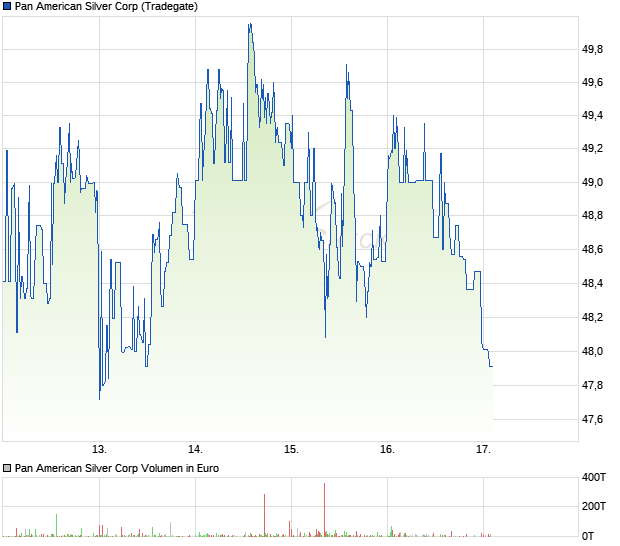Click the 200T volume axis label
The image size is (620, 546).
[594, 506]
